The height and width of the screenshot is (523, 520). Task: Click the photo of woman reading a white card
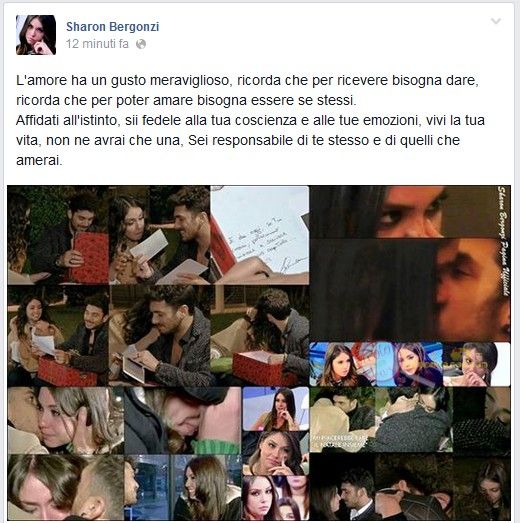(x=159, y=235)
